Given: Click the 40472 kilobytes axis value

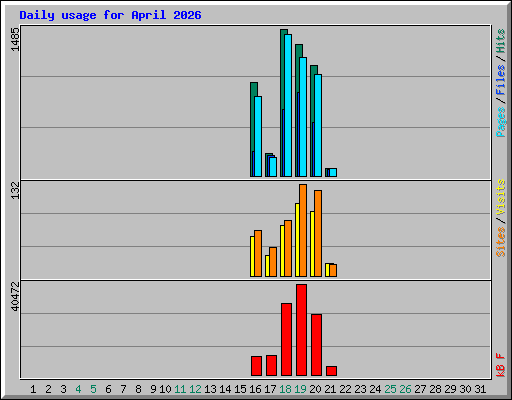Looking at the screenshot, I should (x=15, y=296).
